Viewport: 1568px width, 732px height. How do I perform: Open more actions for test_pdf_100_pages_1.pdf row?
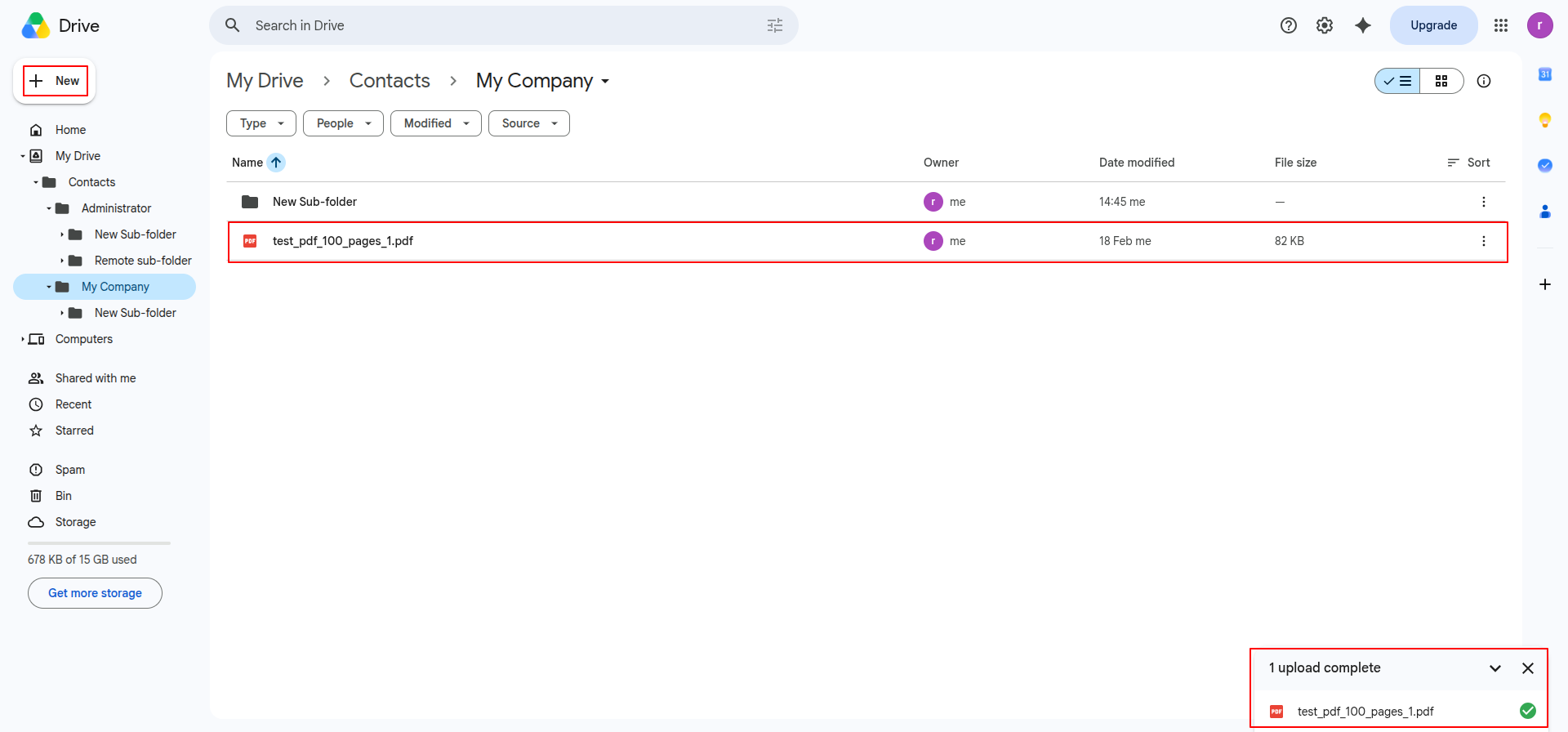[1484, 241]
